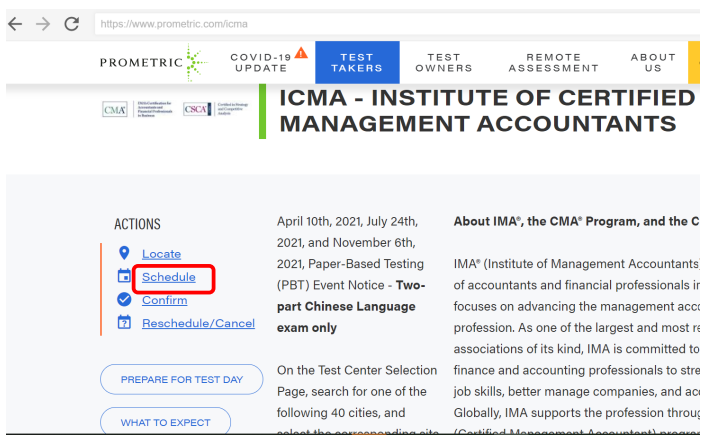Click the 'Two-part Chinese Language exam only' text
The image size is (706, 437).
351,306
